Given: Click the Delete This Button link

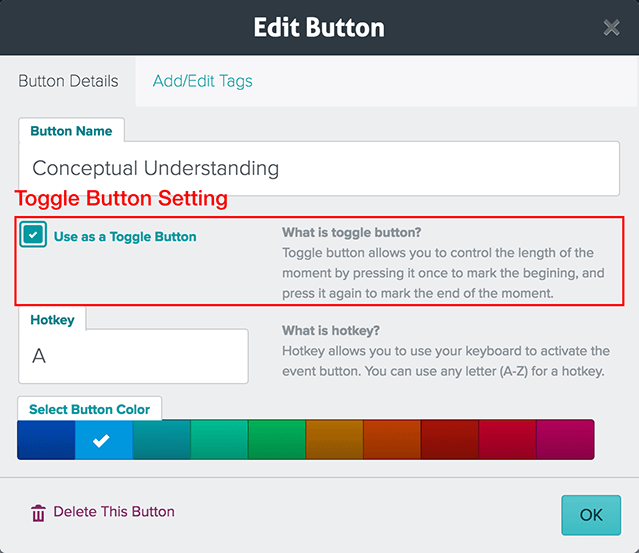Looking at the screenshot, I should pyautogui.click(x=114, y=512).
